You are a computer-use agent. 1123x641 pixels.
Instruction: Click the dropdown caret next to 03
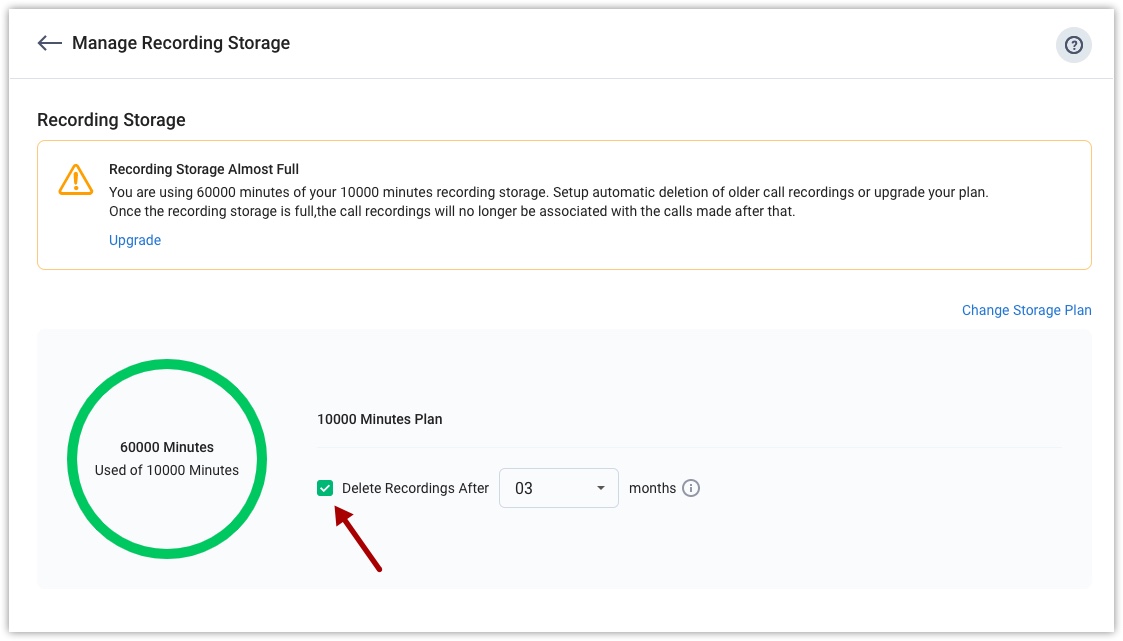(x=601, y=488)
